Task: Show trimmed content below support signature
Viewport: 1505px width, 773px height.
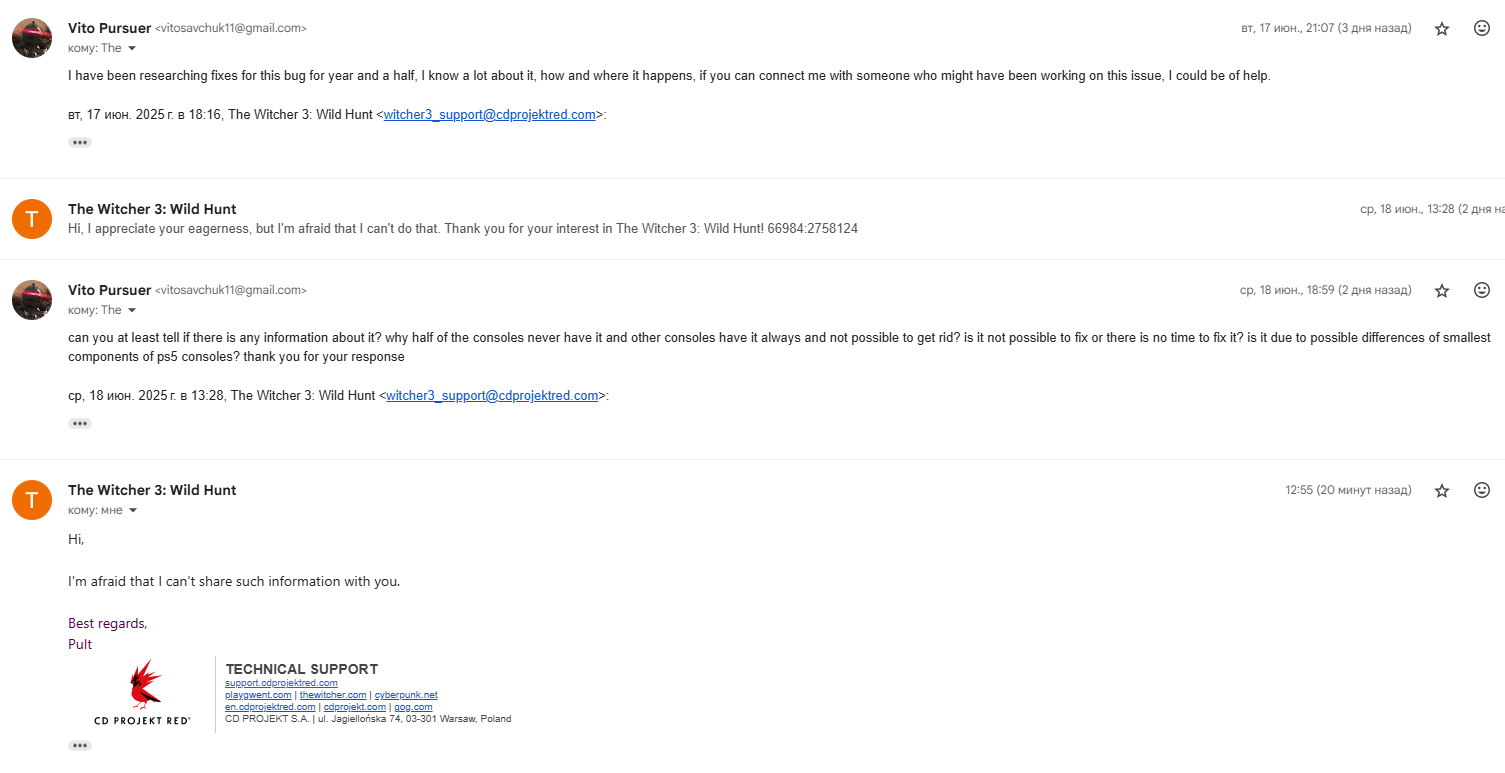Action: (x=80, y=745)
